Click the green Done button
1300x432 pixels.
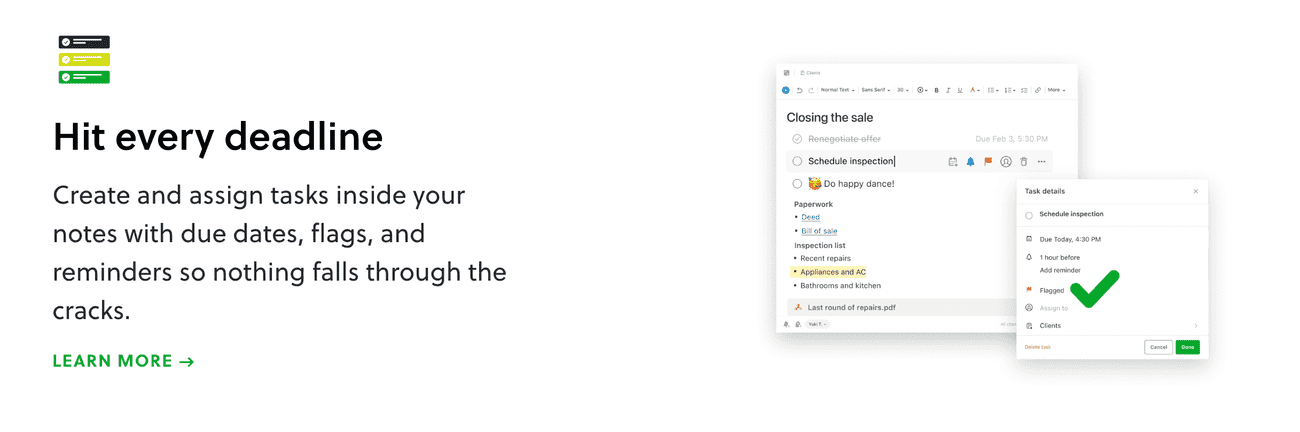pos(1187,347)
